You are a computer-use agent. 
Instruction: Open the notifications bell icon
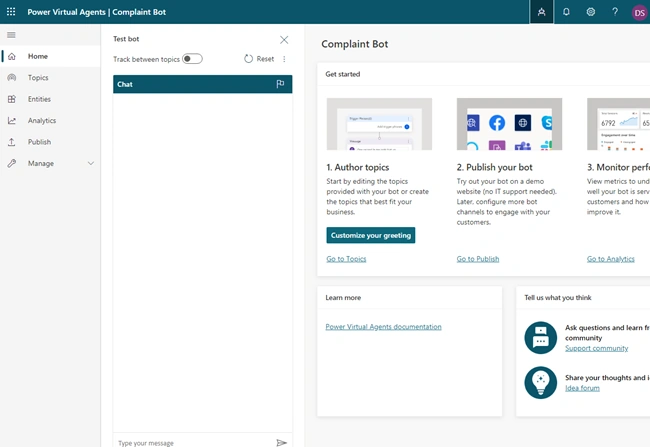[566, 12]
